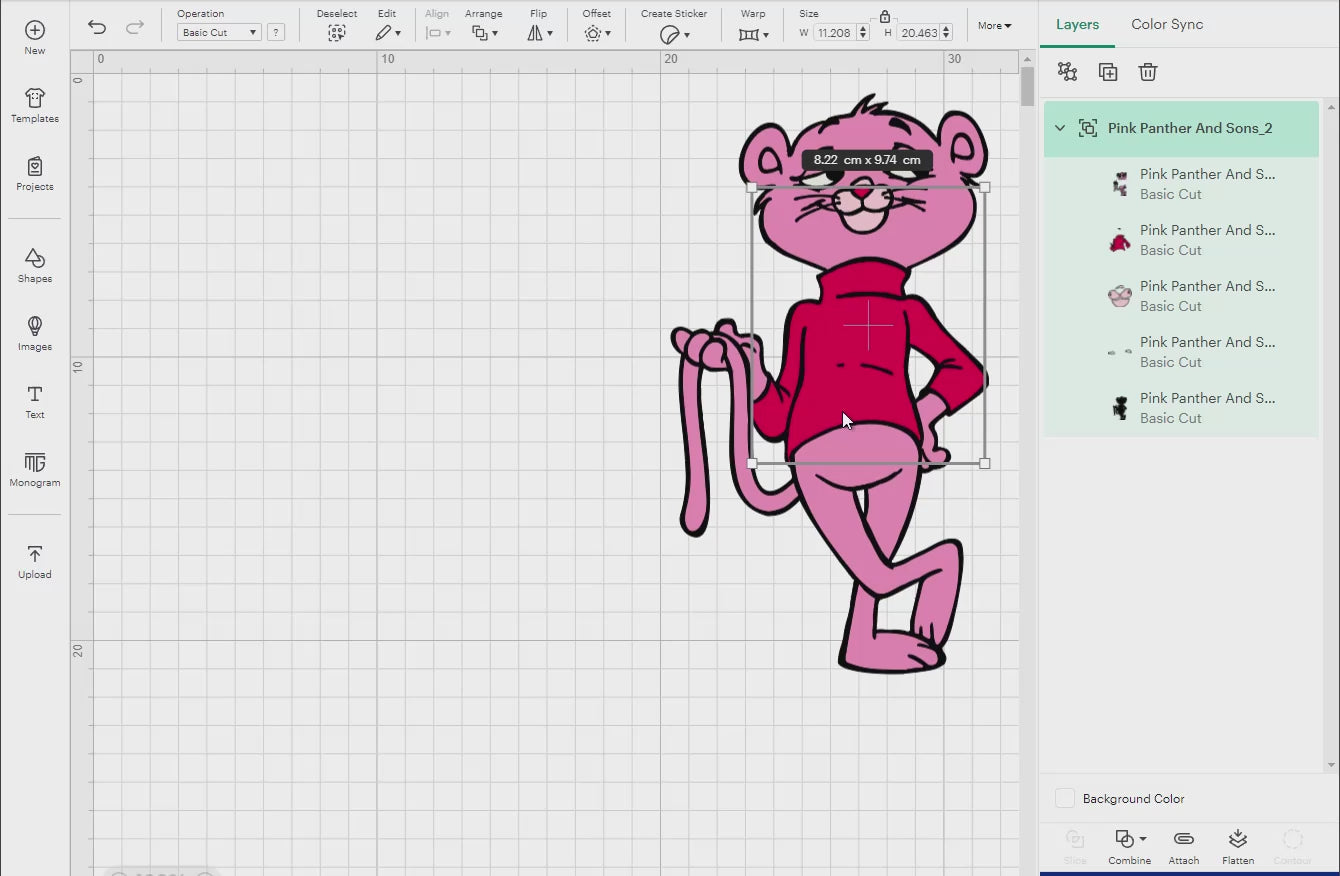1340x876 pixels.
Task: Open the More menu
Action: coord(995,26)
